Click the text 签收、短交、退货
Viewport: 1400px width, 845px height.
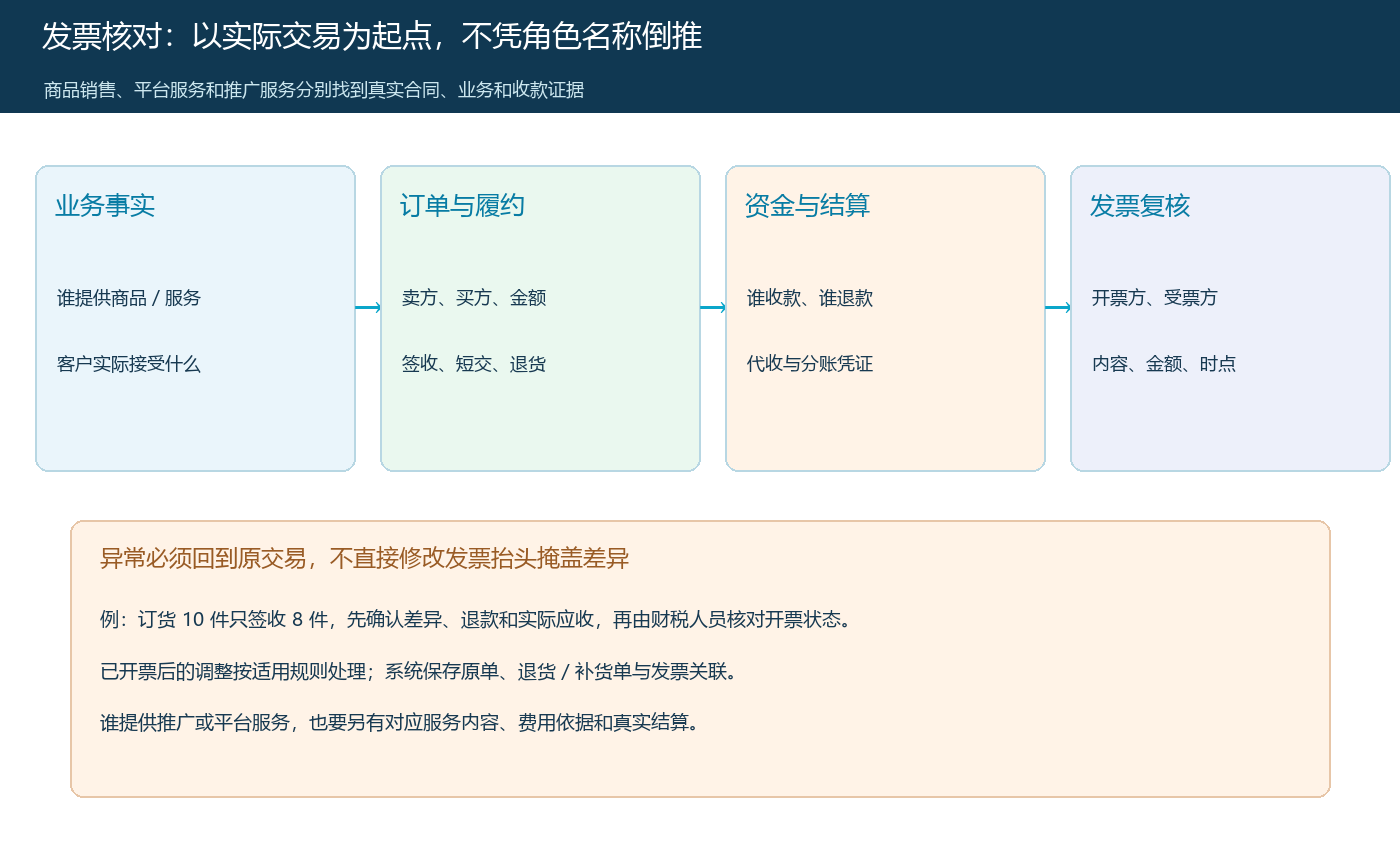pyautogui.click(x=474, y=364)
